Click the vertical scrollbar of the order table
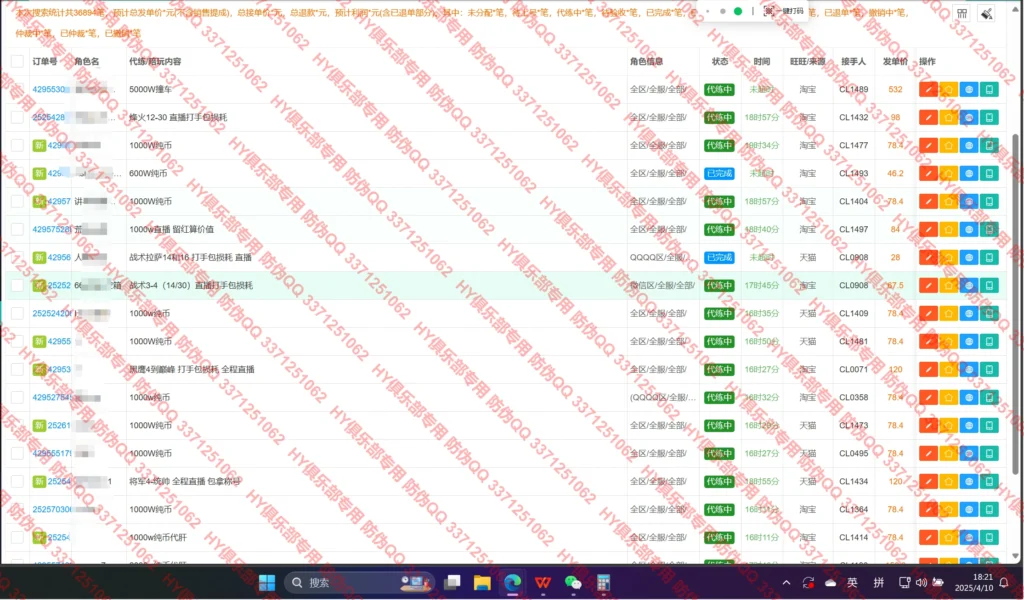 coord(1015,304)
